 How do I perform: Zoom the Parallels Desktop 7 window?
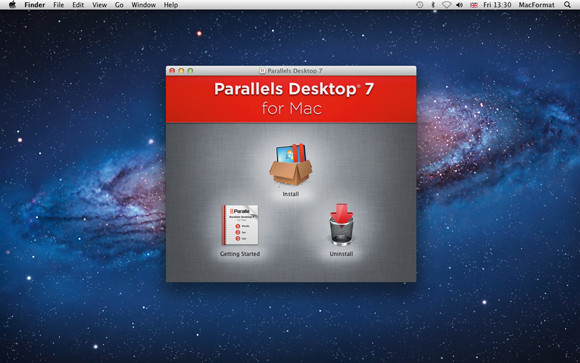(x=190, y=70)
